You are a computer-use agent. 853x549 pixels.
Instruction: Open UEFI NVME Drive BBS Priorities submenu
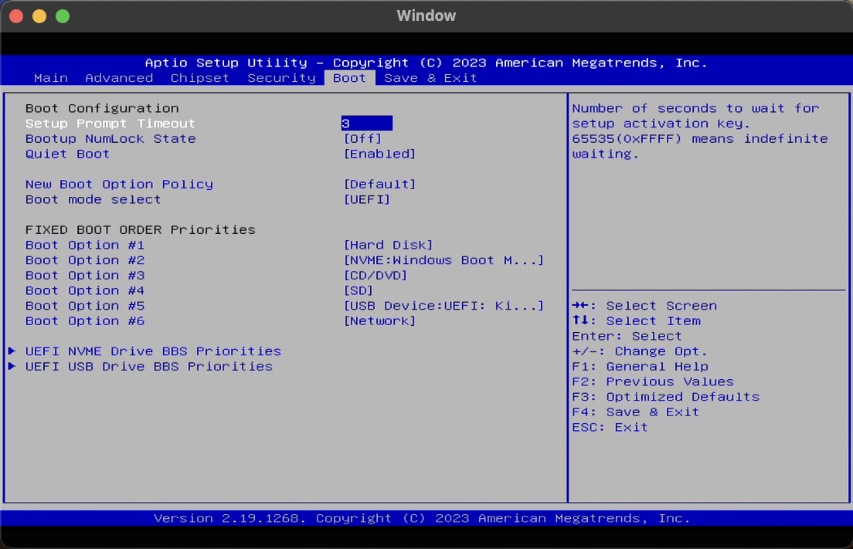pyautogui.click(x=153, y=351)
